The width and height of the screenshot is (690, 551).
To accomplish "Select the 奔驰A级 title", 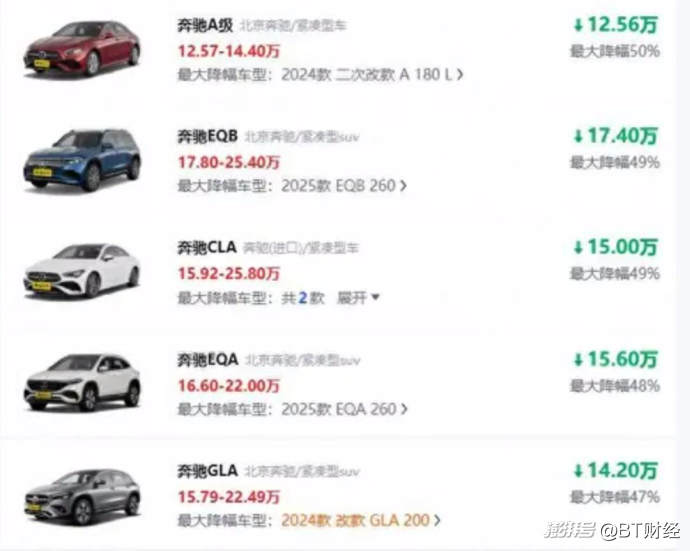I will 205,25.
